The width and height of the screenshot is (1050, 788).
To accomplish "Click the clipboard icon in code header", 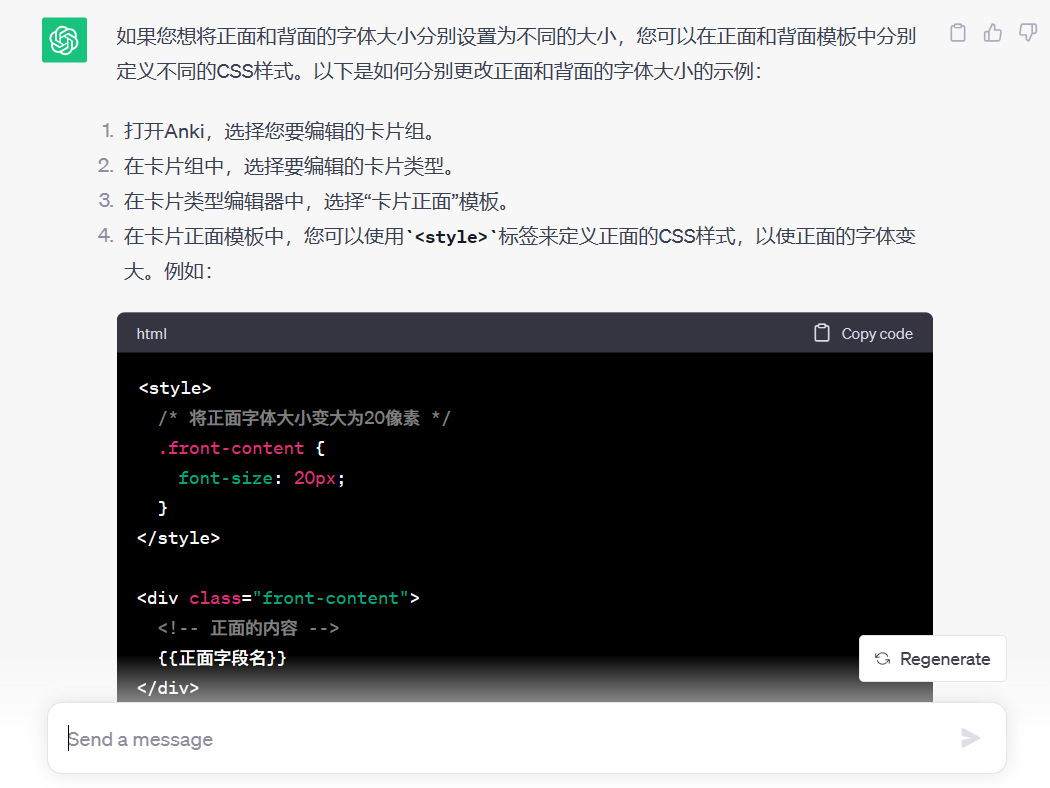I will pyautogui.click(x=822, y=333).
